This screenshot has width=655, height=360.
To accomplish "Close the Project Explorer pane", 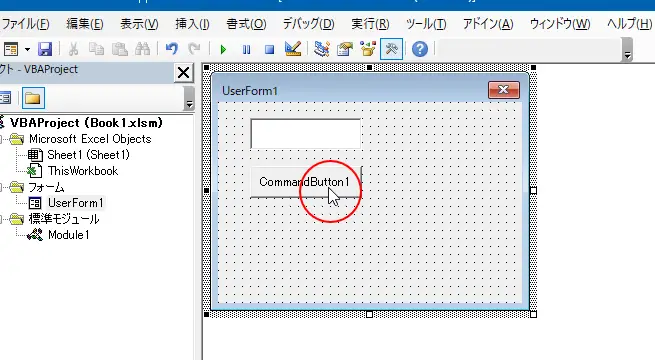I will [183, 73].
